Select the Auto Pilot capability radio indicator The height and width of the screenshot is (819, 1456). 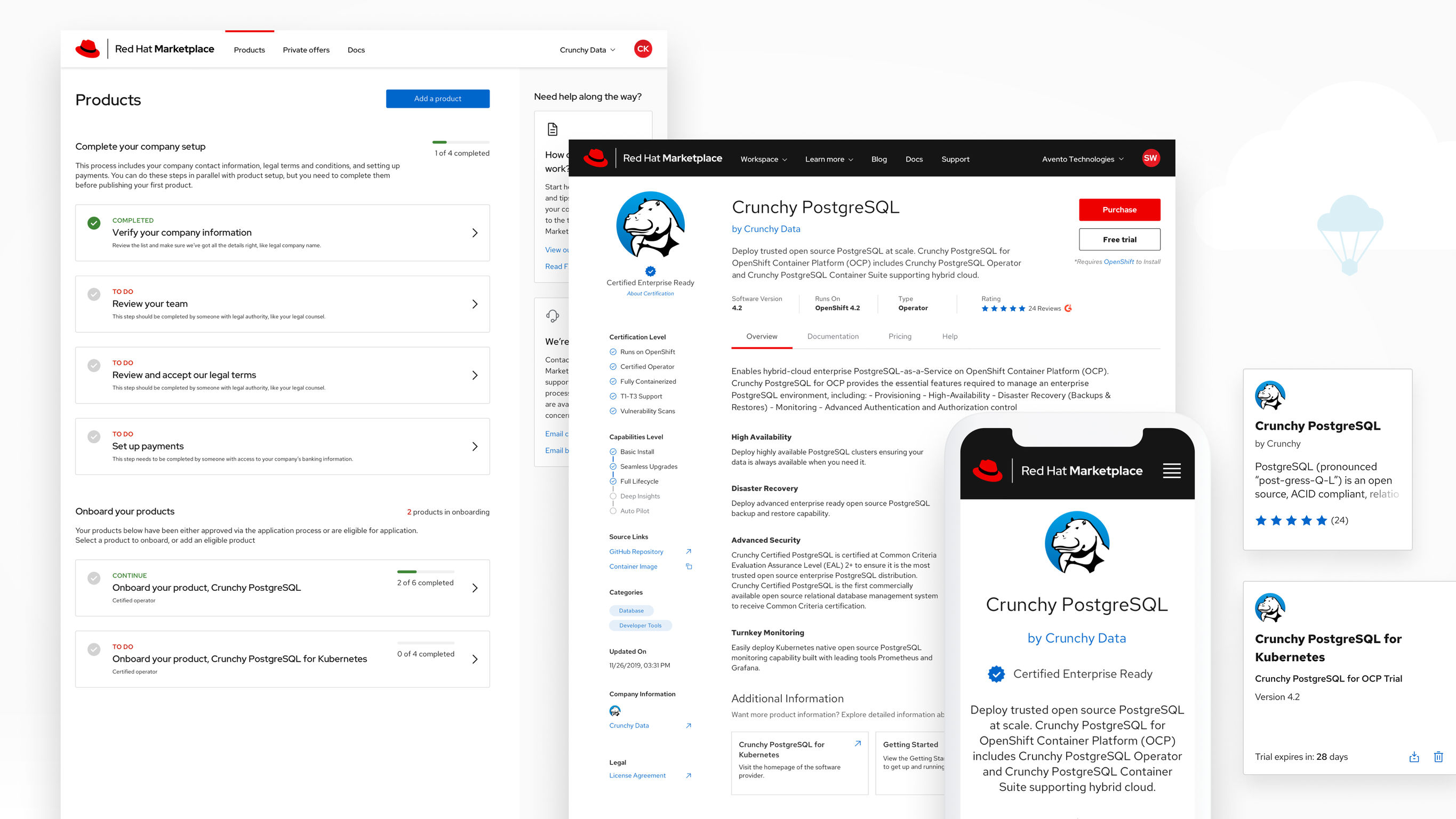point(613,510)
